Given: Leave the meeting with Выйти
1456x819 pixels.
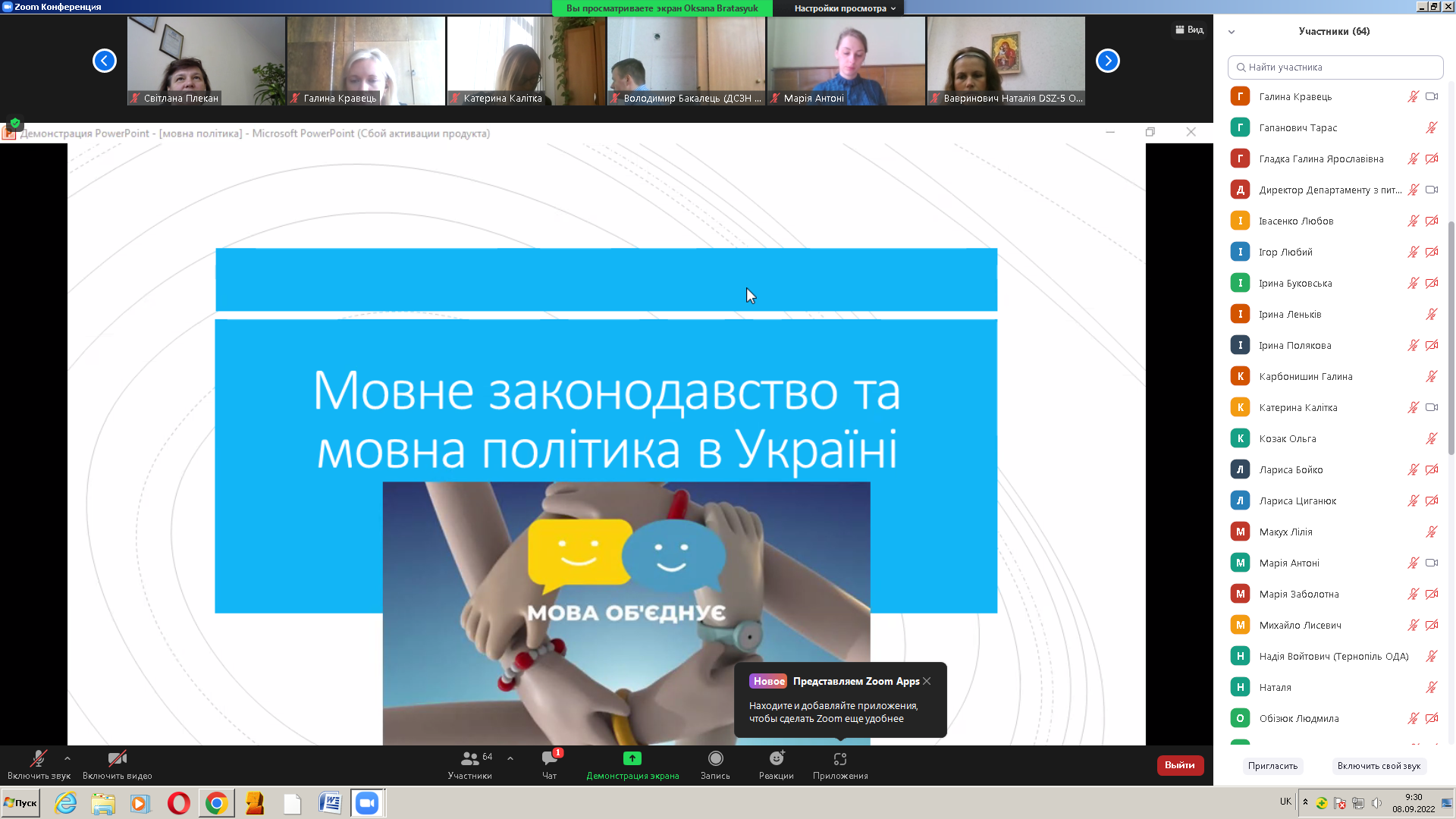Looking at the screenshot, I should click(x=1180, y=765).
